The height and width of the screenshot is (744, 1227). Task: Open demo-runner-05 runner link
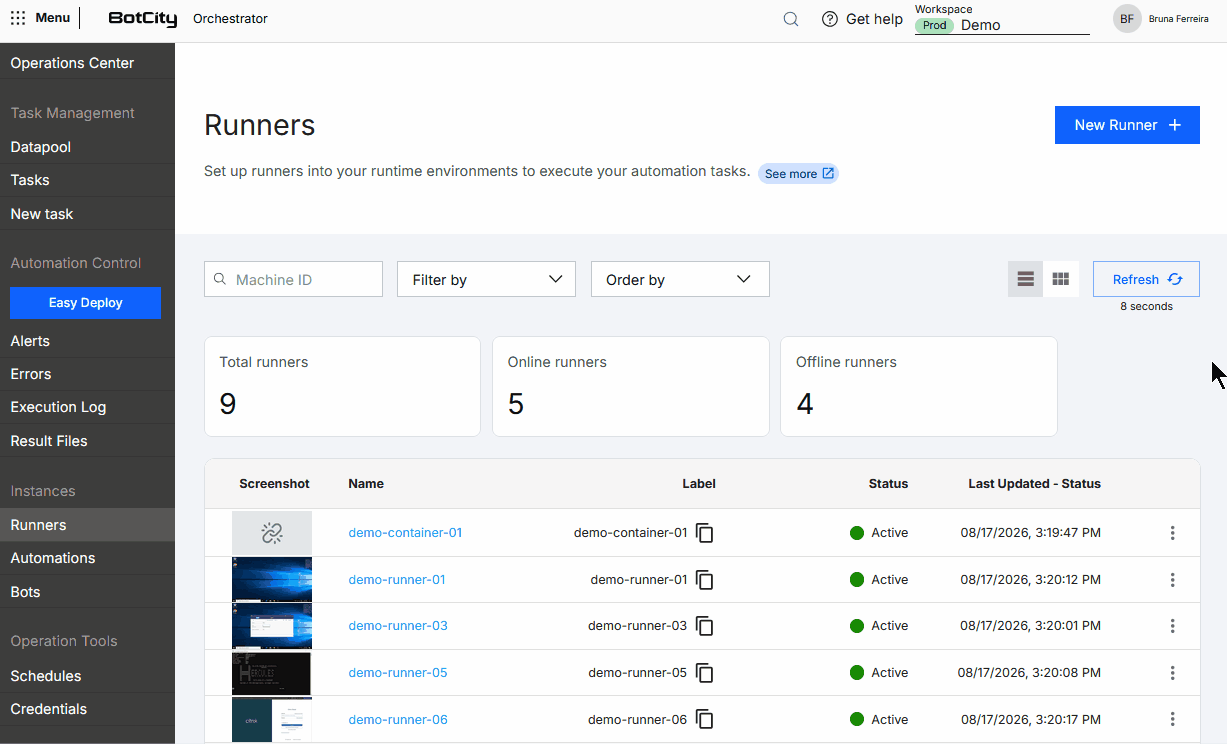(398, 673)
